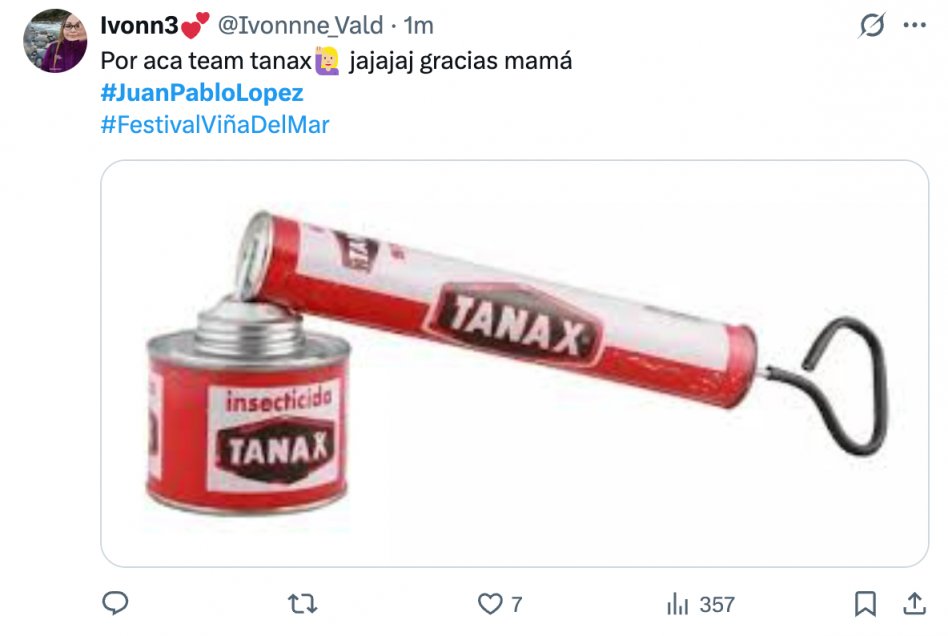
Task: Click the display name Ivonn3
Action: (x=139, y=25)
